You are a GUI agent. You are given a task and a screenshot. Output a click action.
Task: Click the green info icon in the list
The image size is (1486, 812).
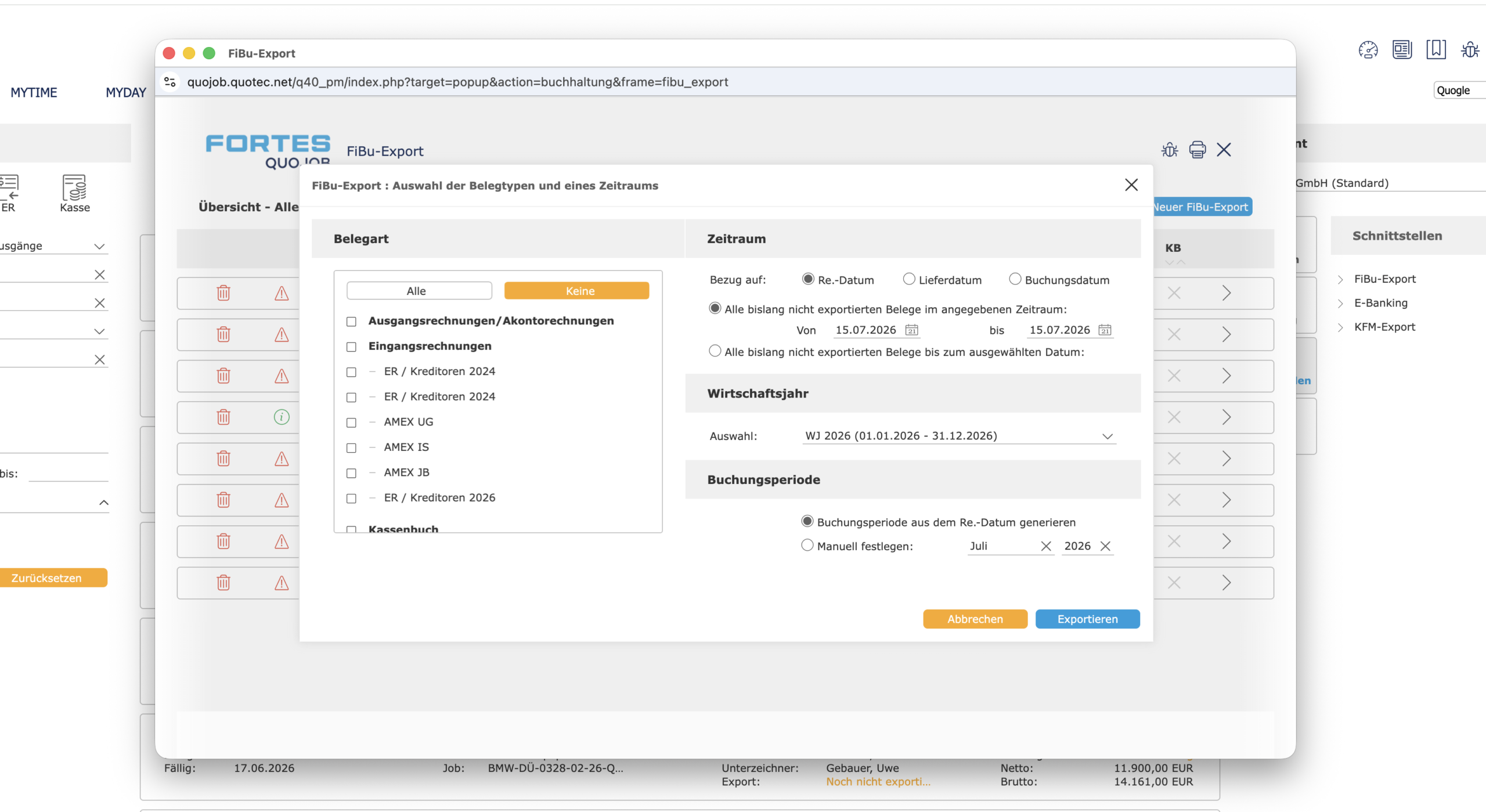coord(282,417)
